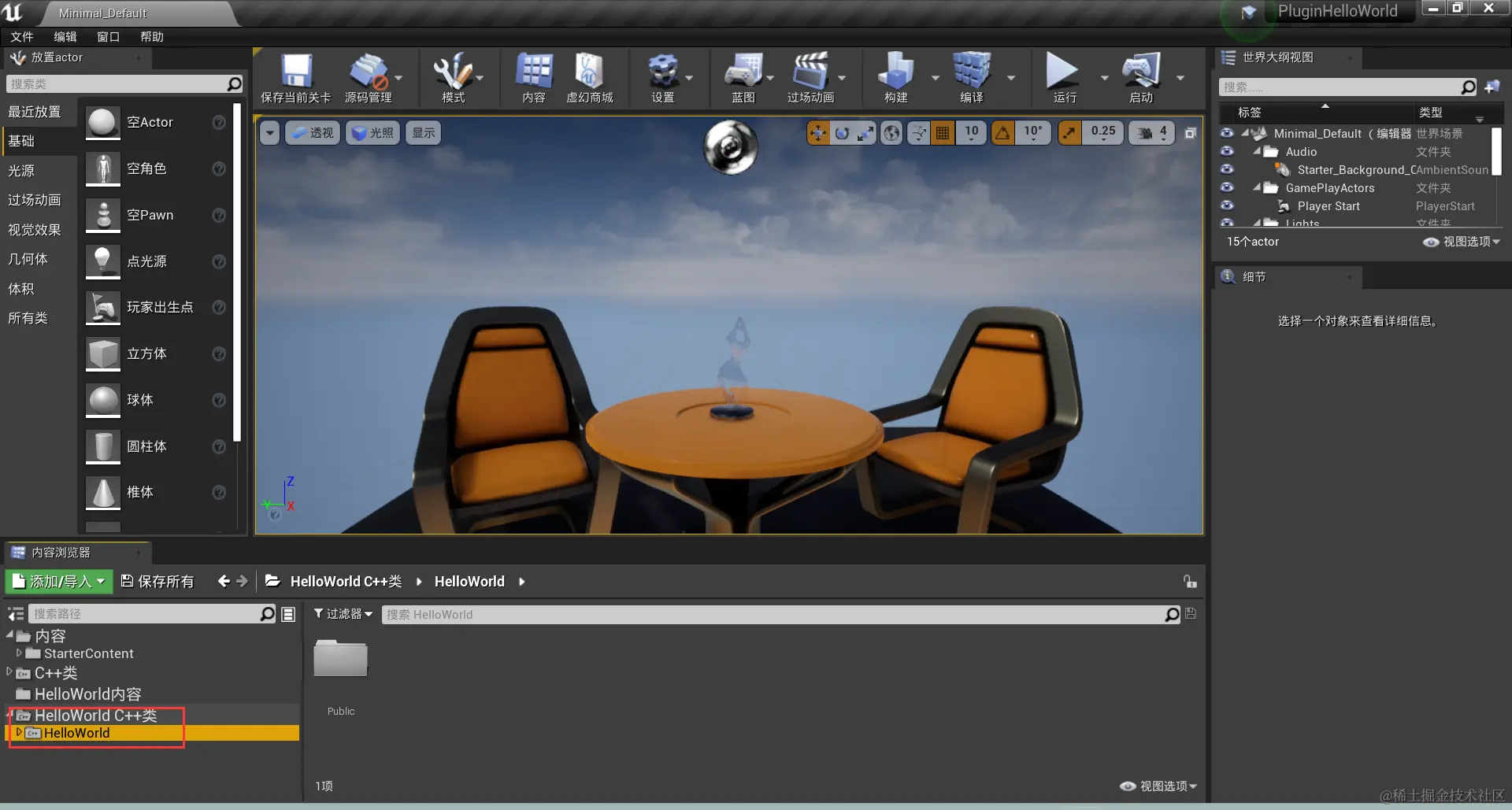Image resolution: width=1512 pixels, height=810 pixels.
Task: Open the 帮助 menu
Action: 152,37
